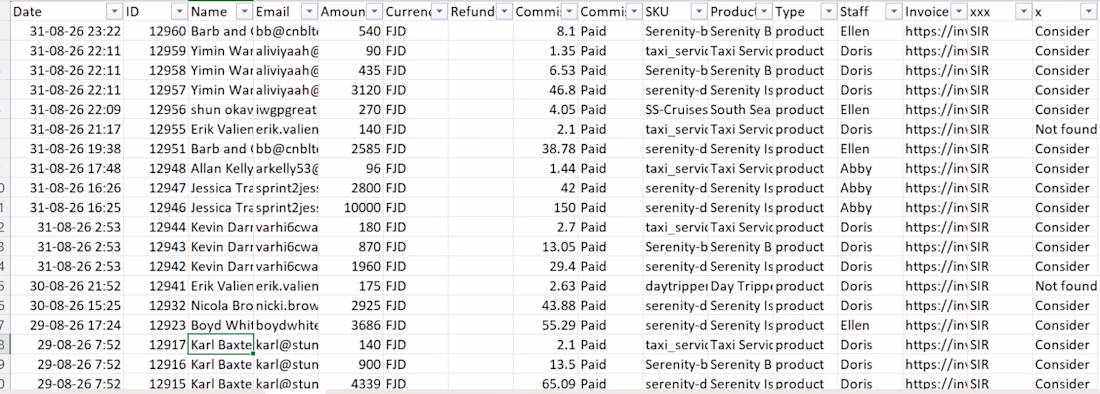Open the ID column filter dropdown
The height and width of the screenshot is (394, 1100).
pyautogui.click(x=179, y=11)
